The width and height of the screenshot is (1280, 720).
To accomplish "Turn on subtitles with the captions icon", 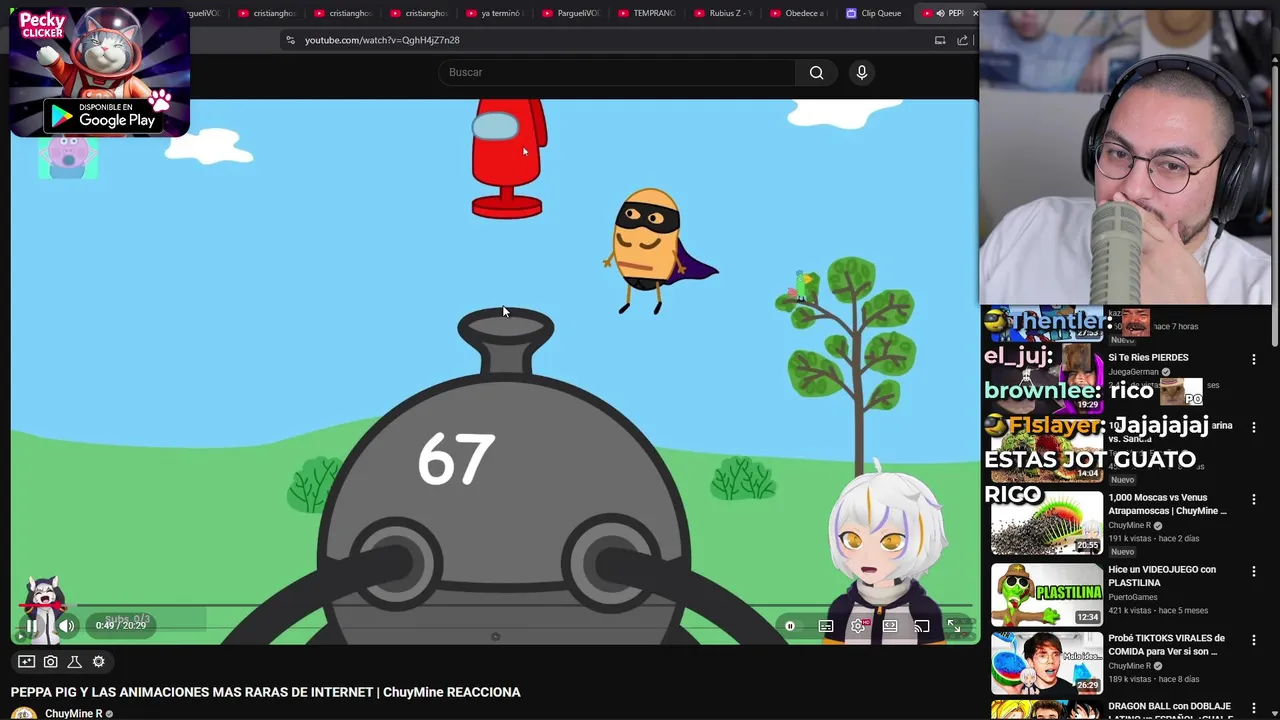I will [826, 626].
